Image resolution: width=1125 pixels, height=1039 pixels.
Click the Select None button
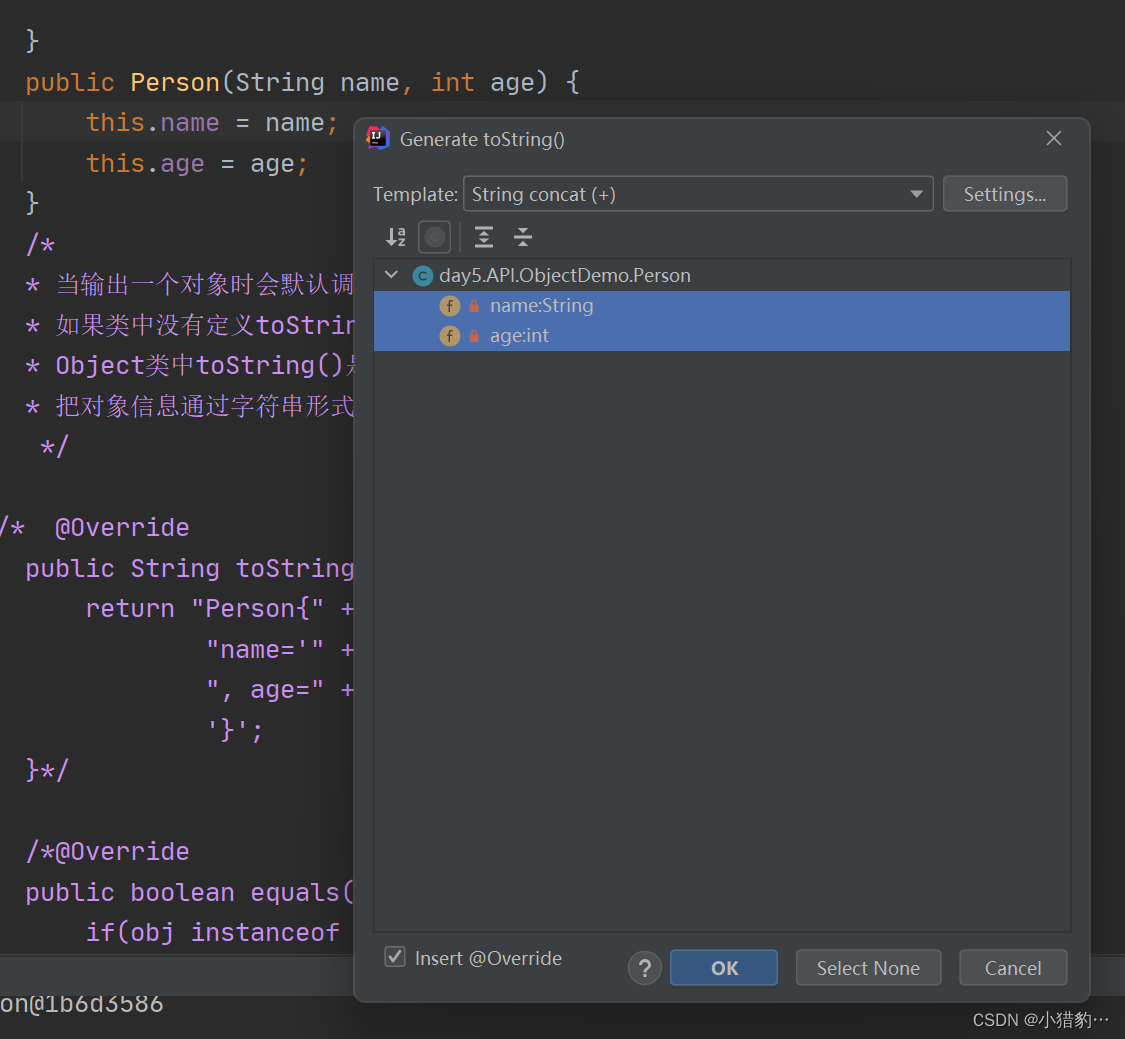coord(868,968)
